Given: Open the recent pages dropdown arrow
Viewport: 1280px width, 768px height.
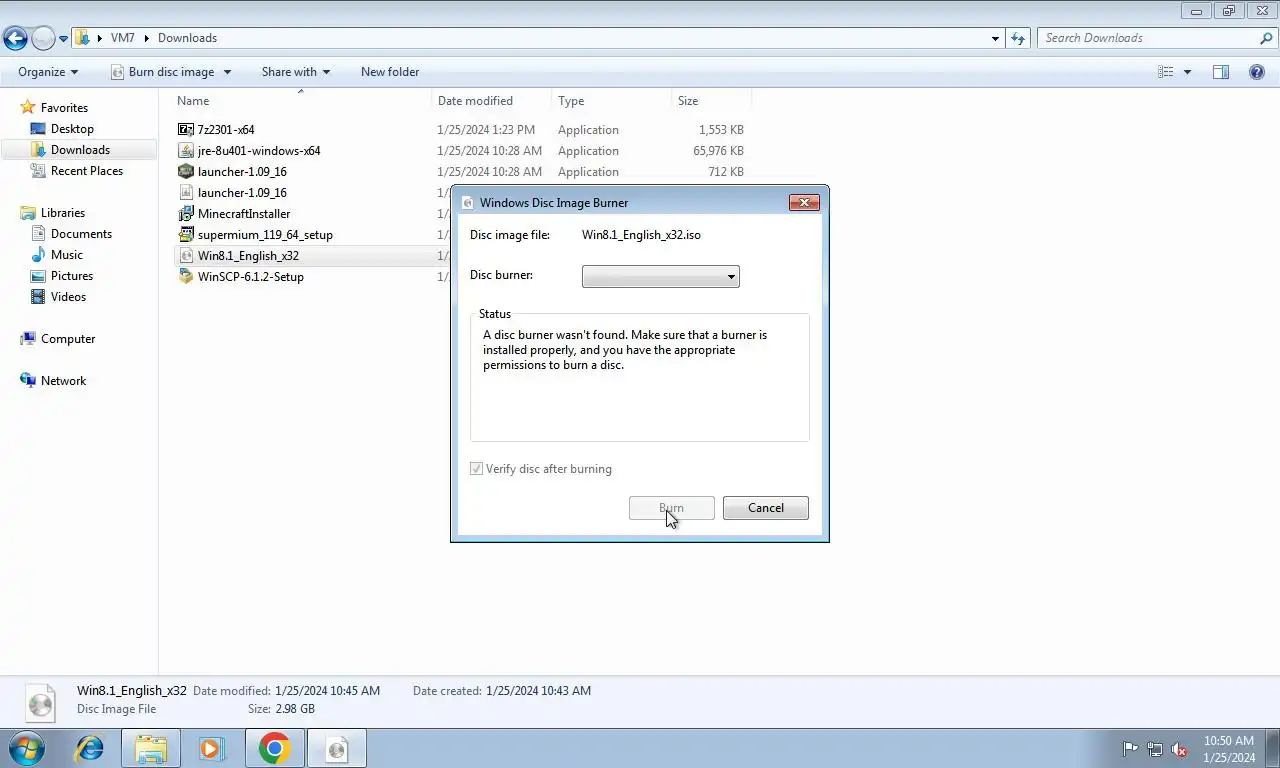Looking at the screenshot, I should point(64,39).
